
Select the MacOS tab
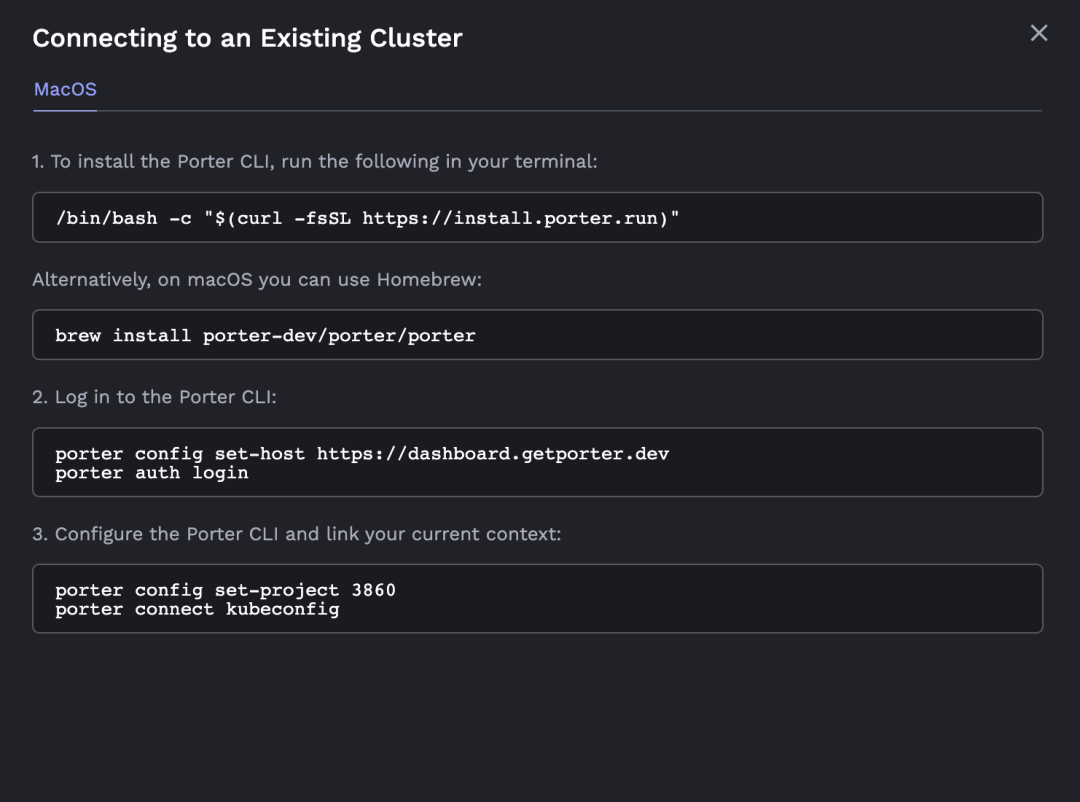coord(65,90)
